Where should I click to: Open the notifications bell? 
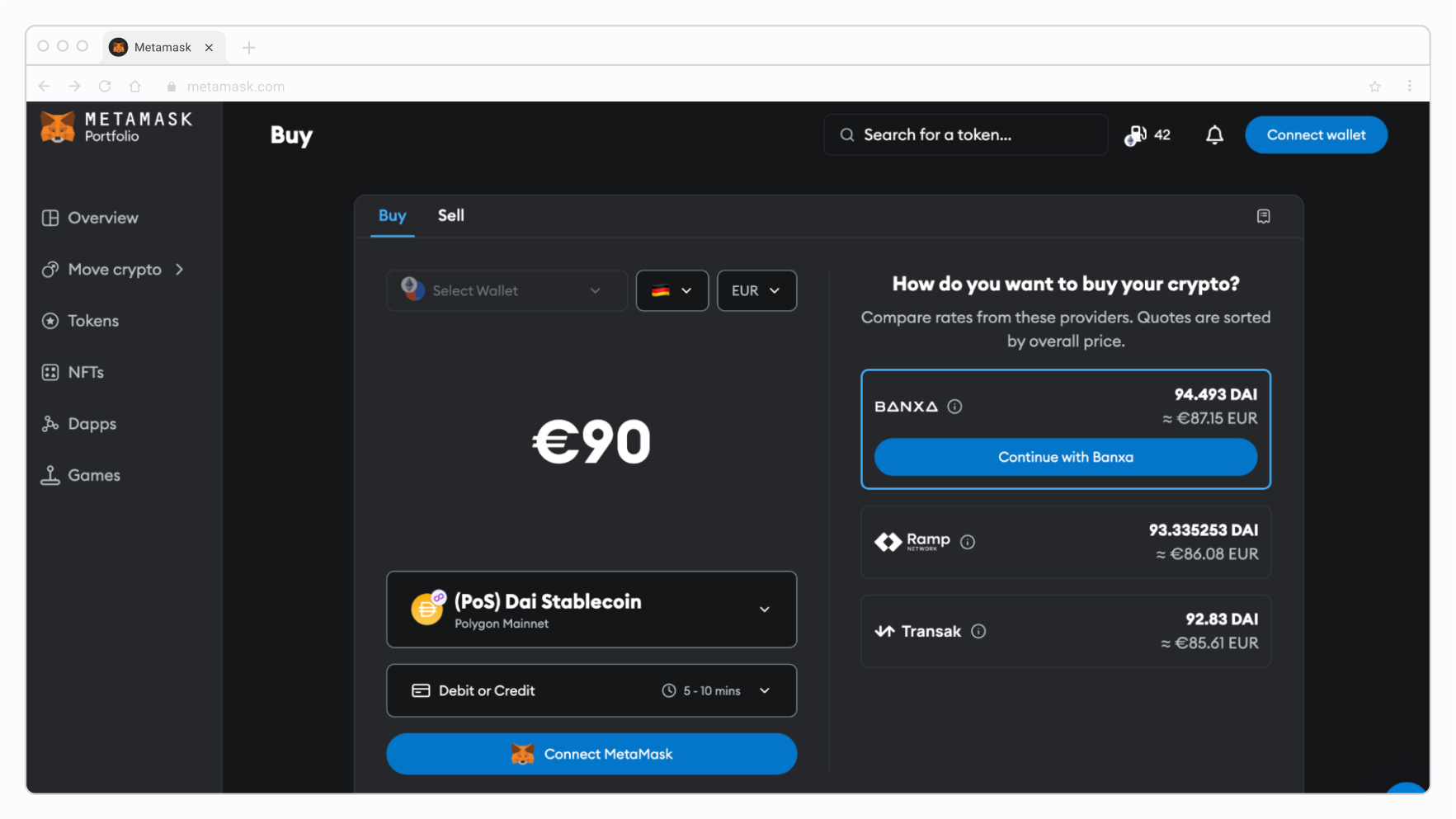pyautogui.click(x=1214, y=135)
